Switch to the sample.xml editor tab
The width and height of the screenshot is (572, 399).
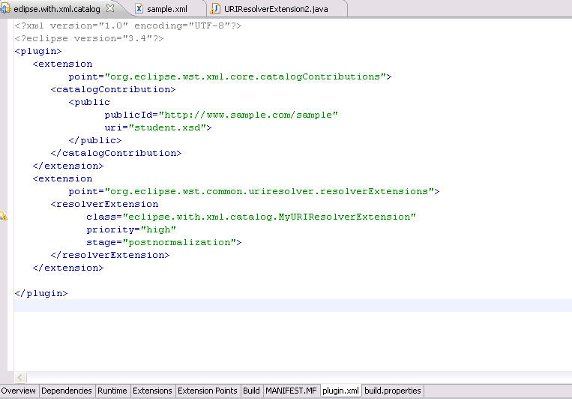point(167,9)
